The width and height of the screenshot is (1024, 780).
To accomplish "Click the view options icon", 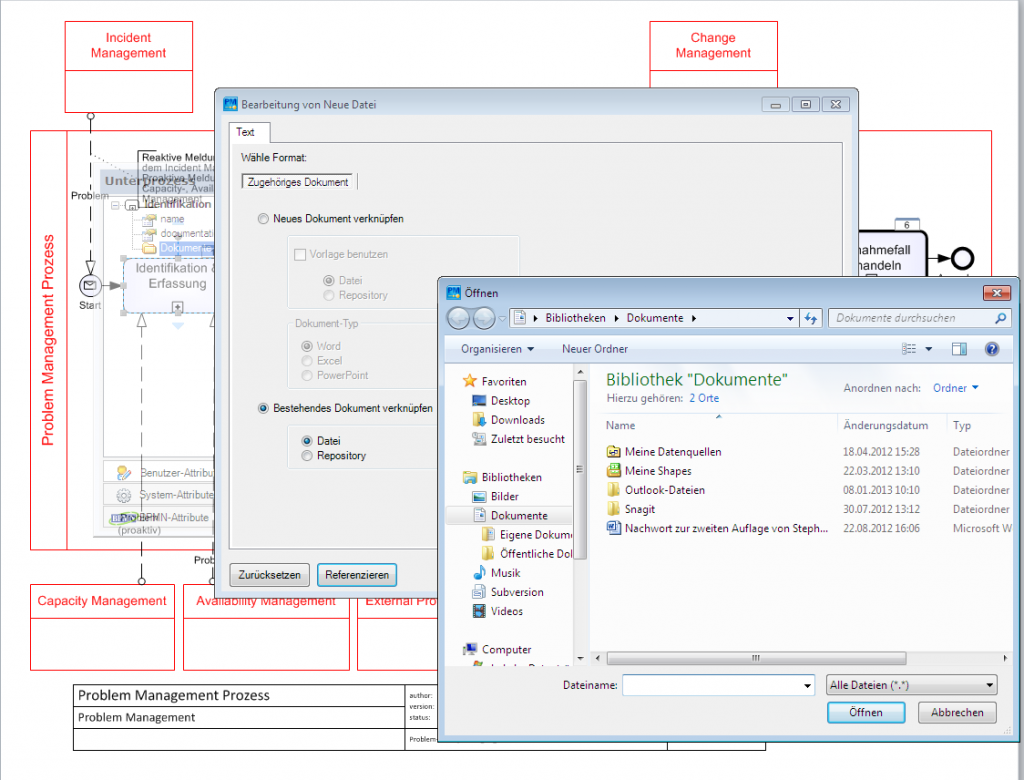I will [909, 349].
